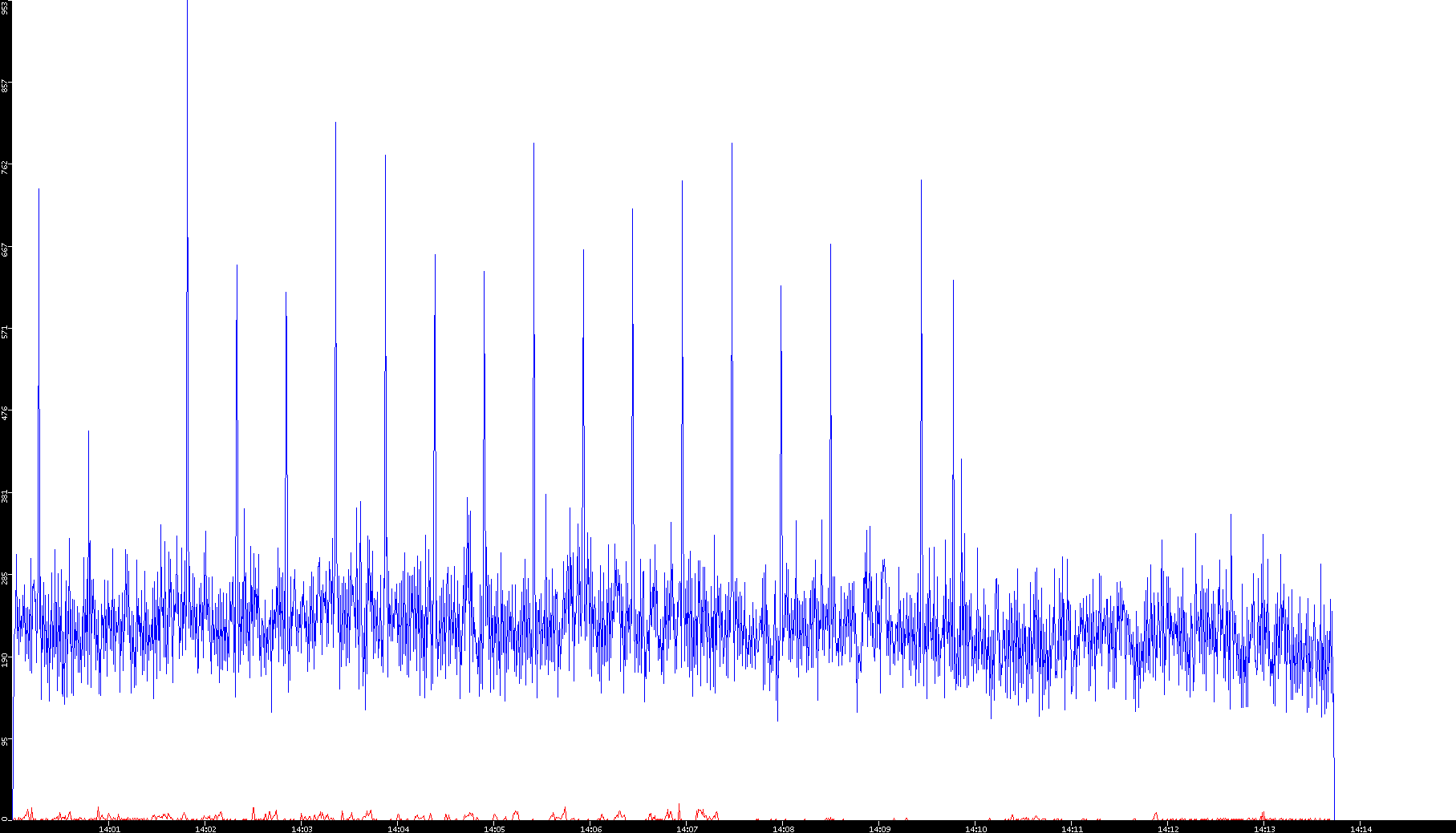This screenshot has height=833, width=1456.
Task: Select the 14:07 time axis marker
Action: [x=687, y=829]
